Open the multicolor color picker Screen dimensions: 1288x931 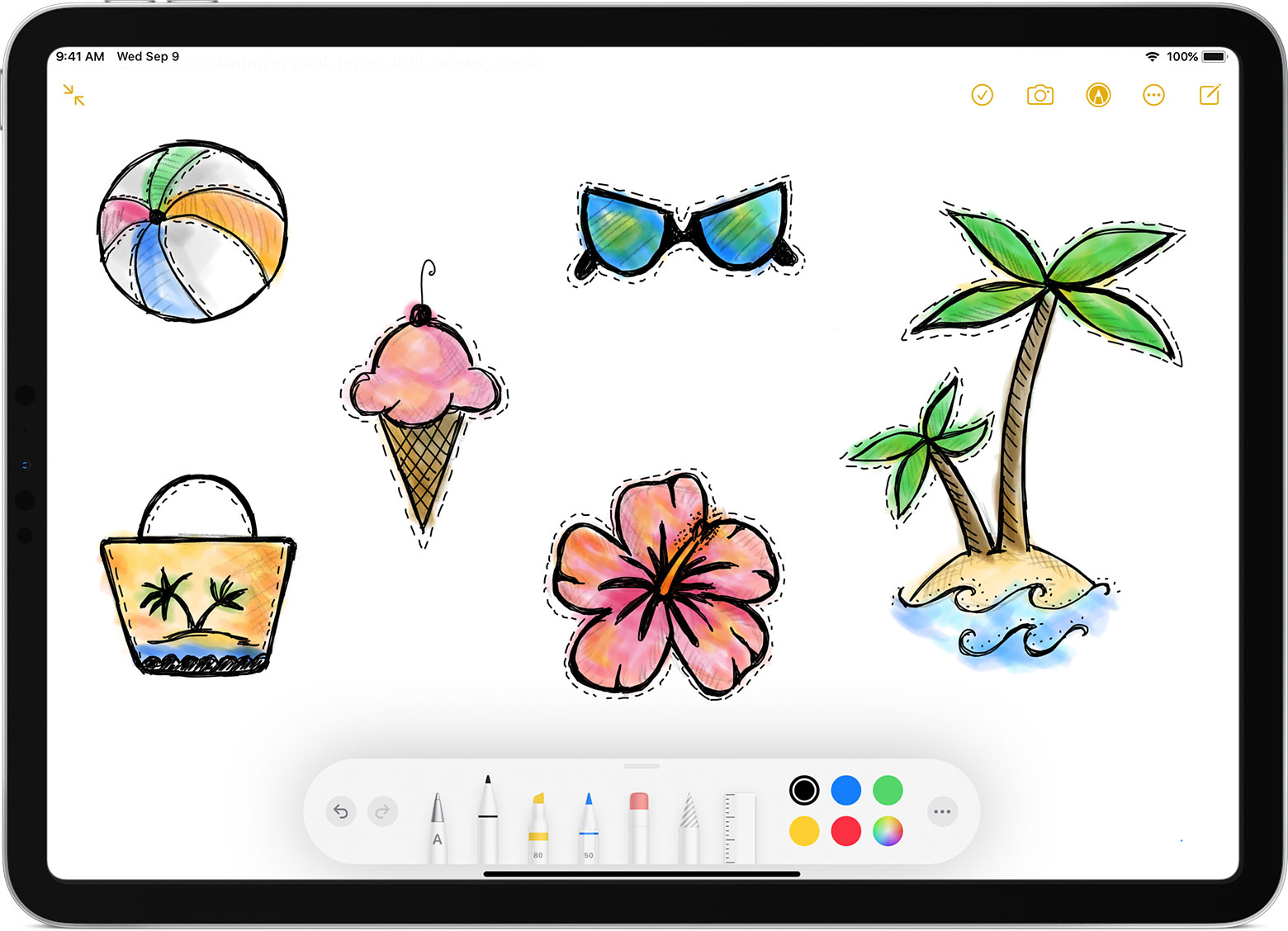[888, 832]
